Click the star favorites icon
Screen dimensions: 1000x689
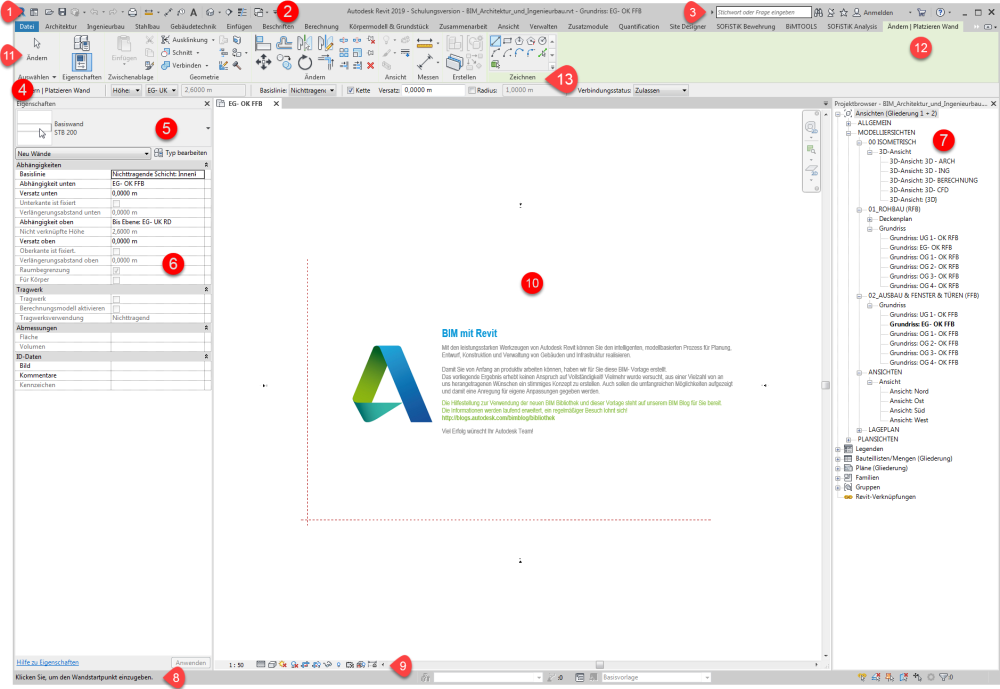coord(844,12)
